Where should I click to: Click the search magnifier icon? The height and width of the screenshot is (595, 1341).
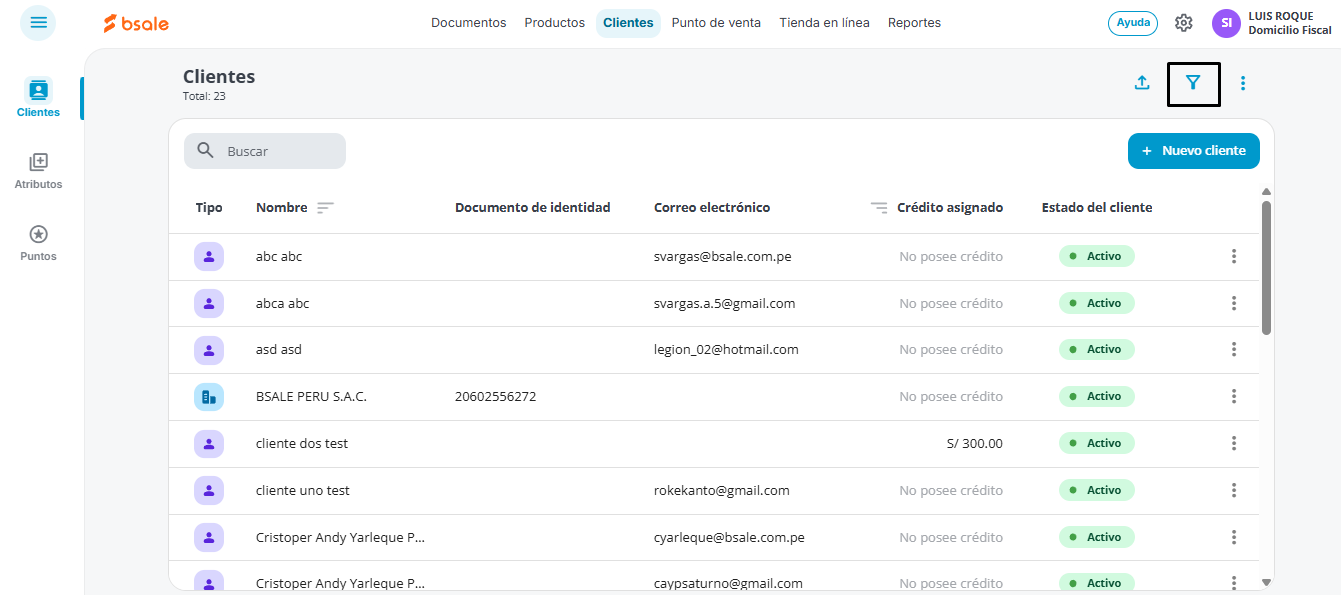click(206, 151)
